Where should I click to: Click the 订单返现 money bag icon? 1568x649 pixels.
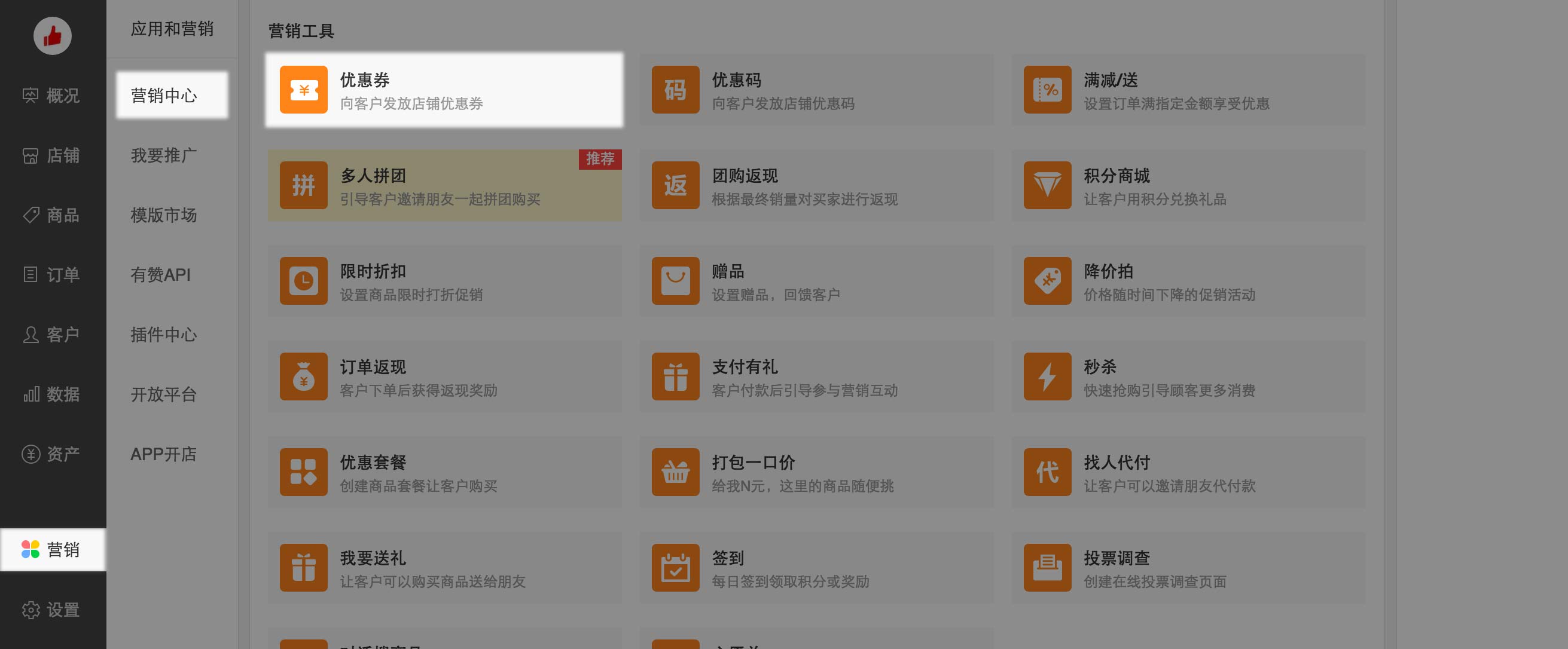(303, 376)
